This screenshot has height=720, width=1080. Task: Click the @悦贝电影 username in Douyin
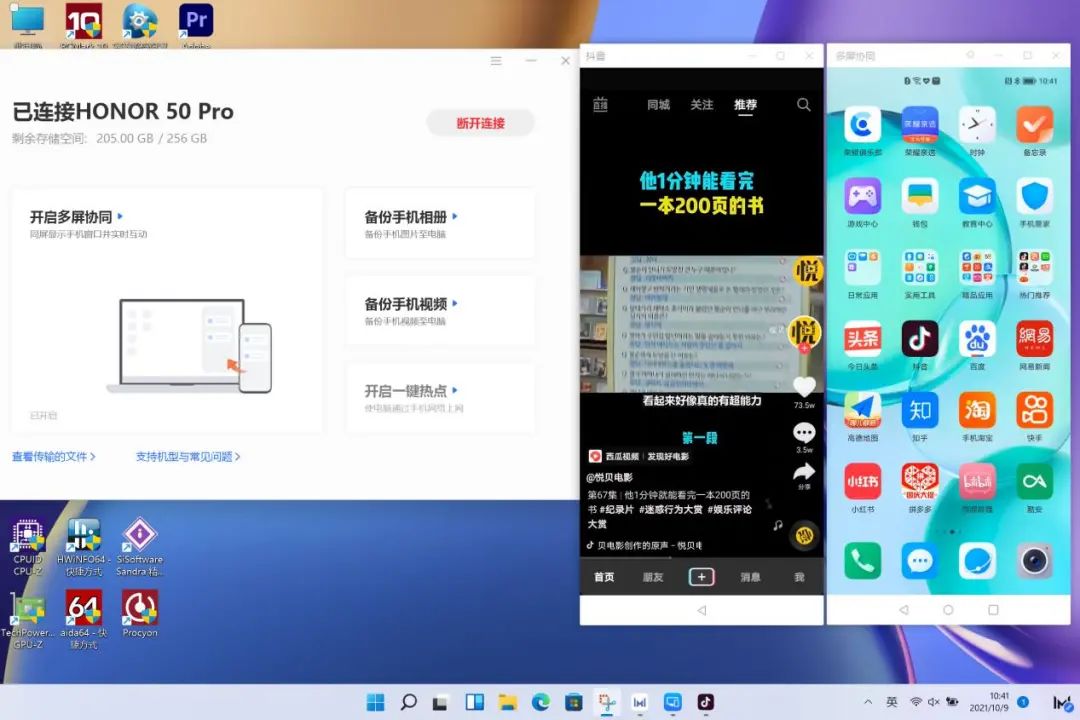609,477
